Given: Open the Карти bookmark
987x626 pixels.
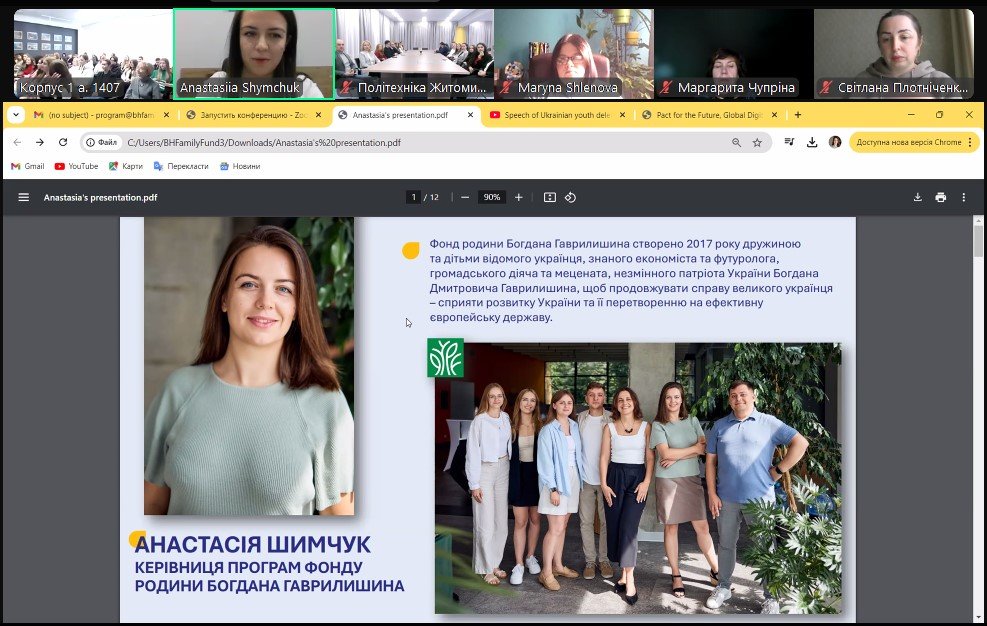Looking at the screenshot, I should pos(125,166).
